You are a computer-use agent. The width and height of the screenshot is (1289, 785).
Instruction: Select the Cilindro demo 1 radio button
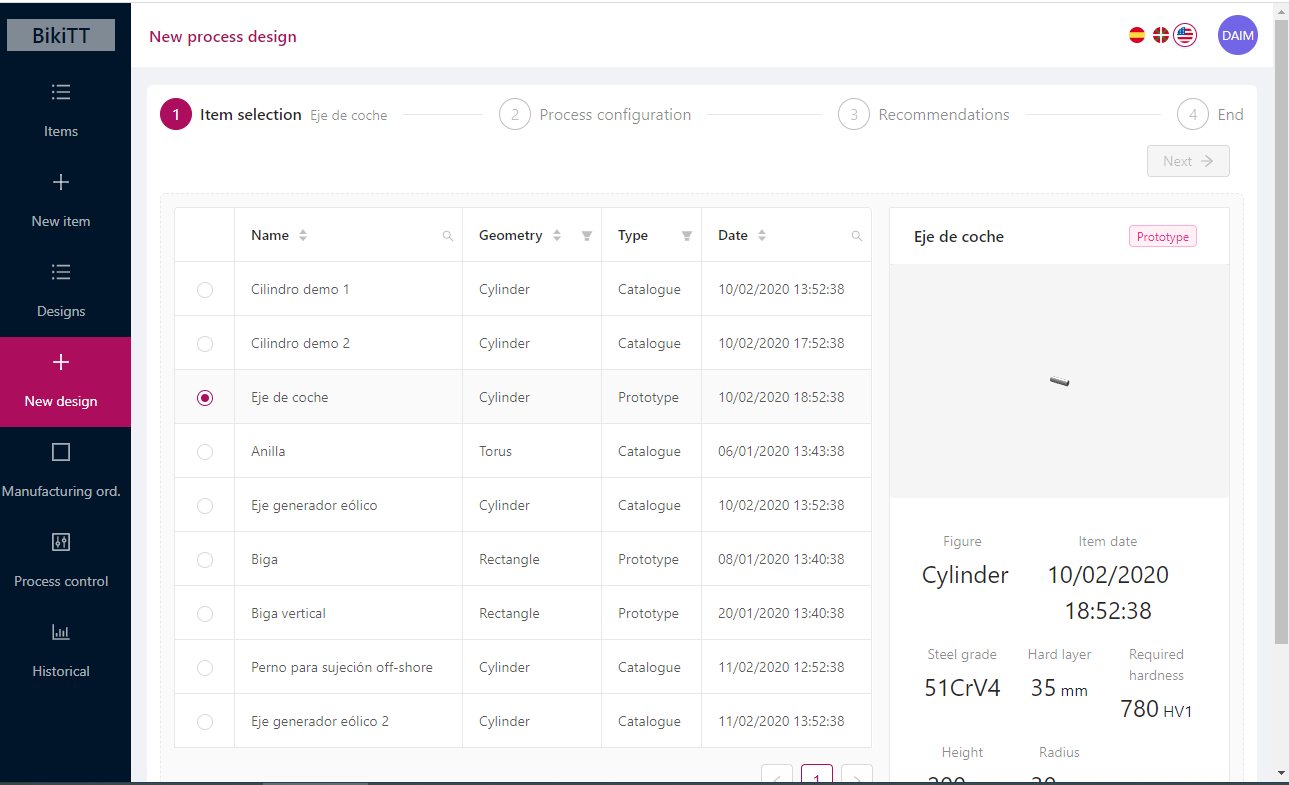click(x=205, y=290)
